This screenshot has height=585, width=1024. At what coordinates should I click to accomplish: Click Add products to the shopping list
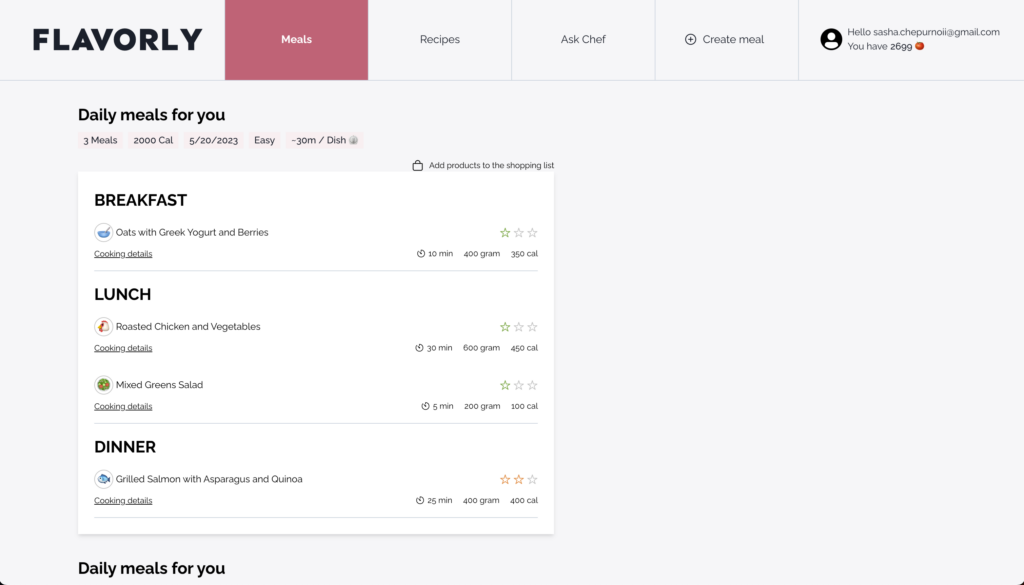click(491, 165)
